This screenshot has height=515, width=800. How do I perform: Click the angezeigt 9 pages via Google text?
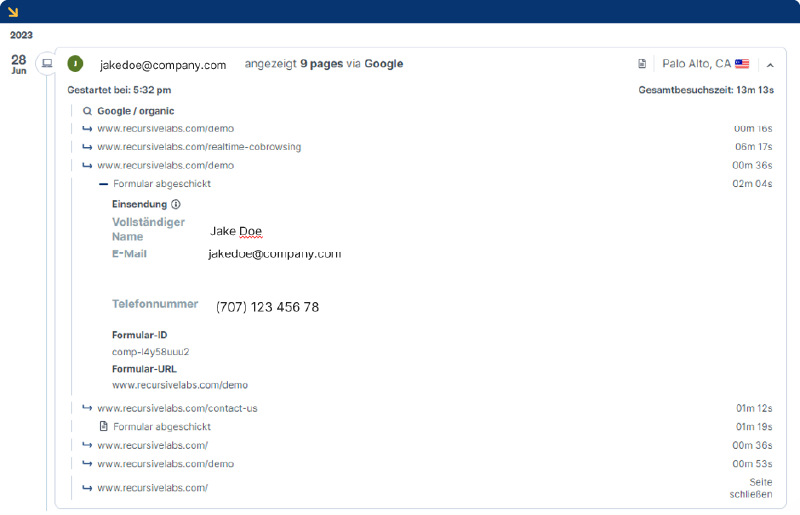click(x=324, y=64)
